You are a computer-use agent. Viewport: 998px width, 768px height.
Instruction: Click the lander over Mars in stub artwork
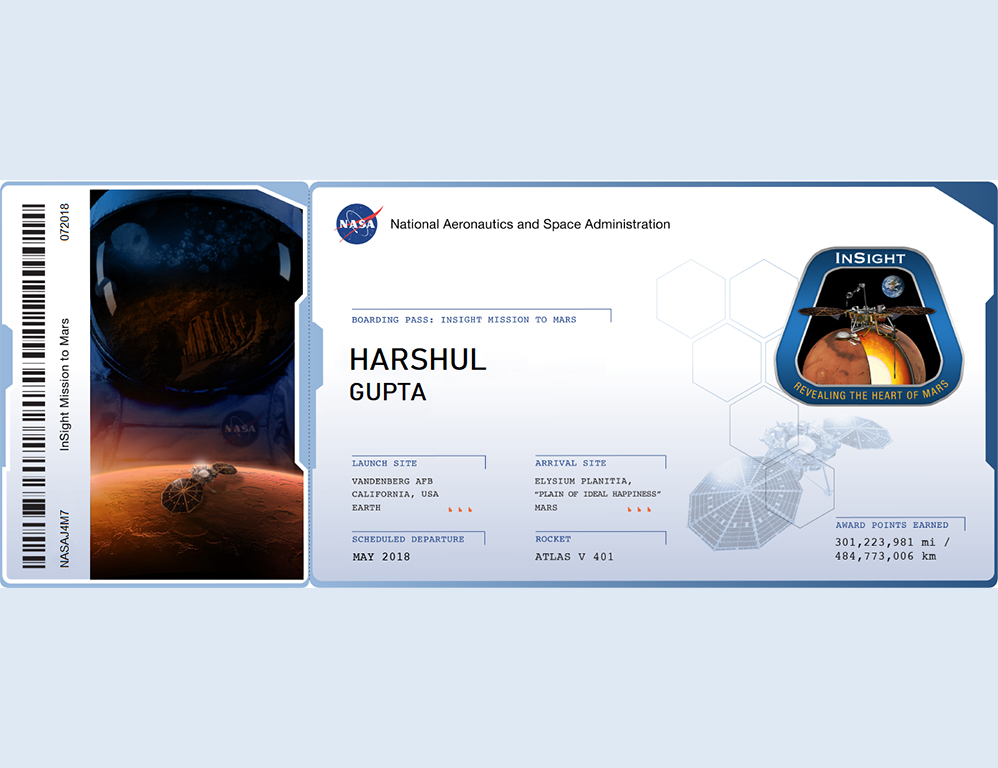(x=197, y=487)
